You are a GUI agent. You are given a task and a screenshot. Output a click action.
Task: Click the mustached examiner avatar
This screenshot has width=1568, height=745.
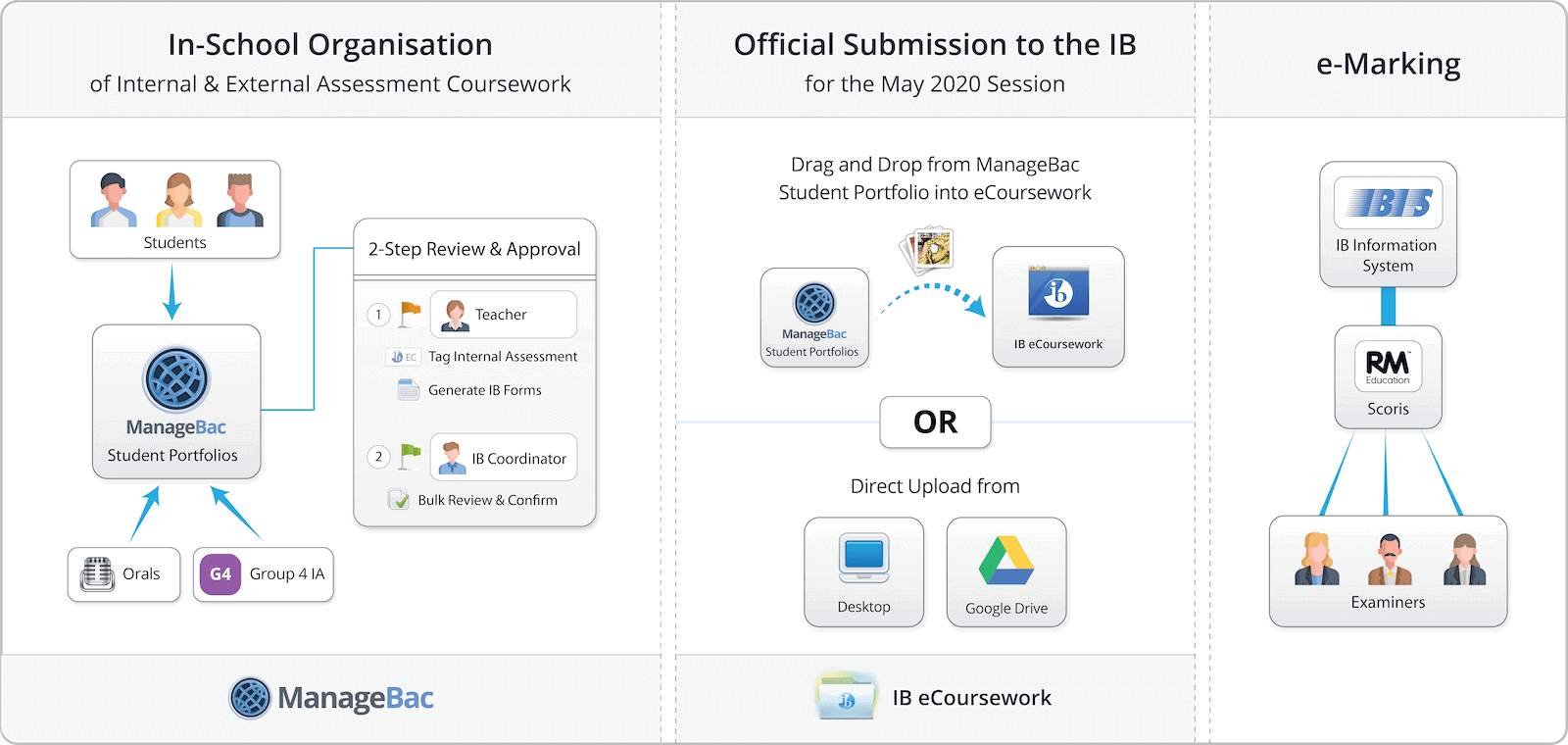(x=1389, y=560)
